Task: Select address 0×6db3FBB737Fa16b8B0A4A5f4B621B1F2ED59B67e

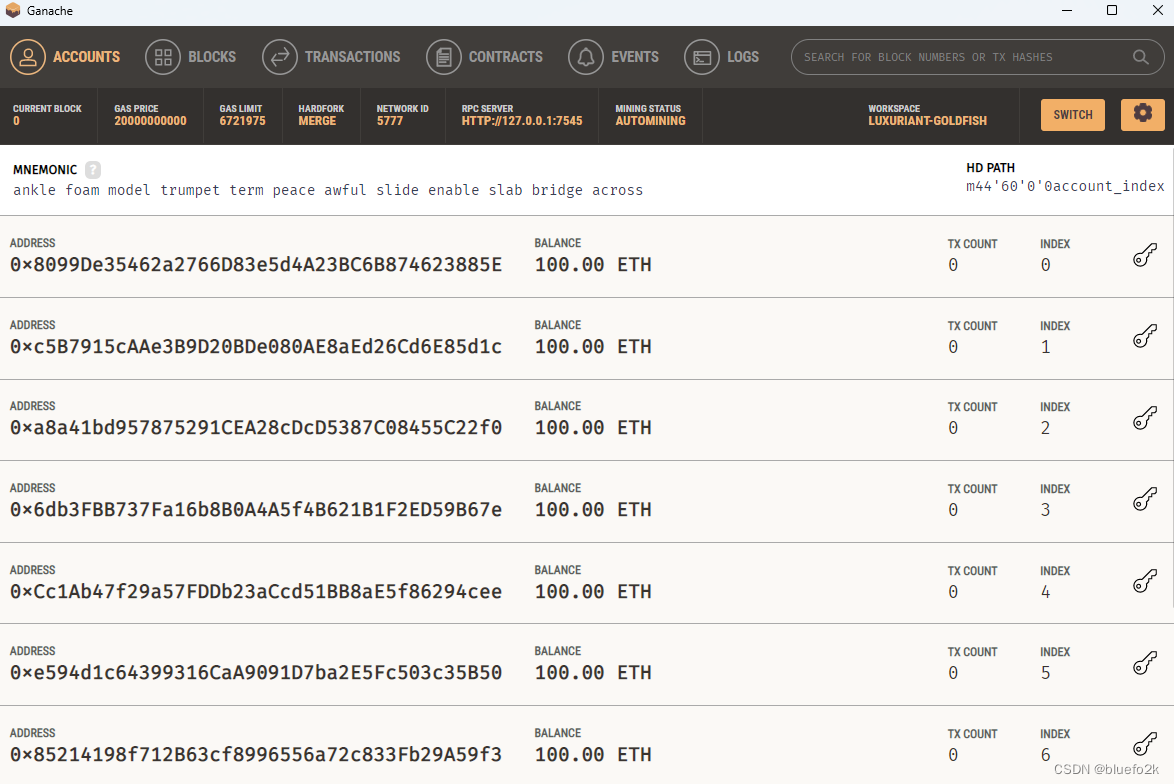Action: point(255,509)
